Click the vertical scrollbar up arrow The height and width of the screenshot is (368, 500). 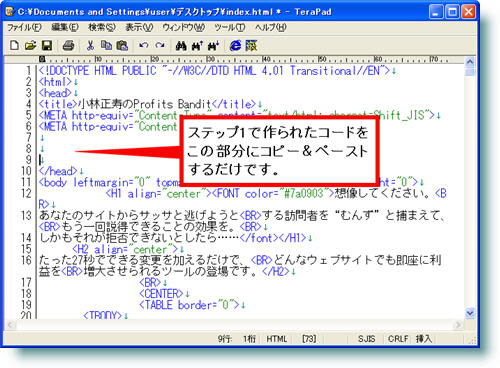click(x=470, y=61)
